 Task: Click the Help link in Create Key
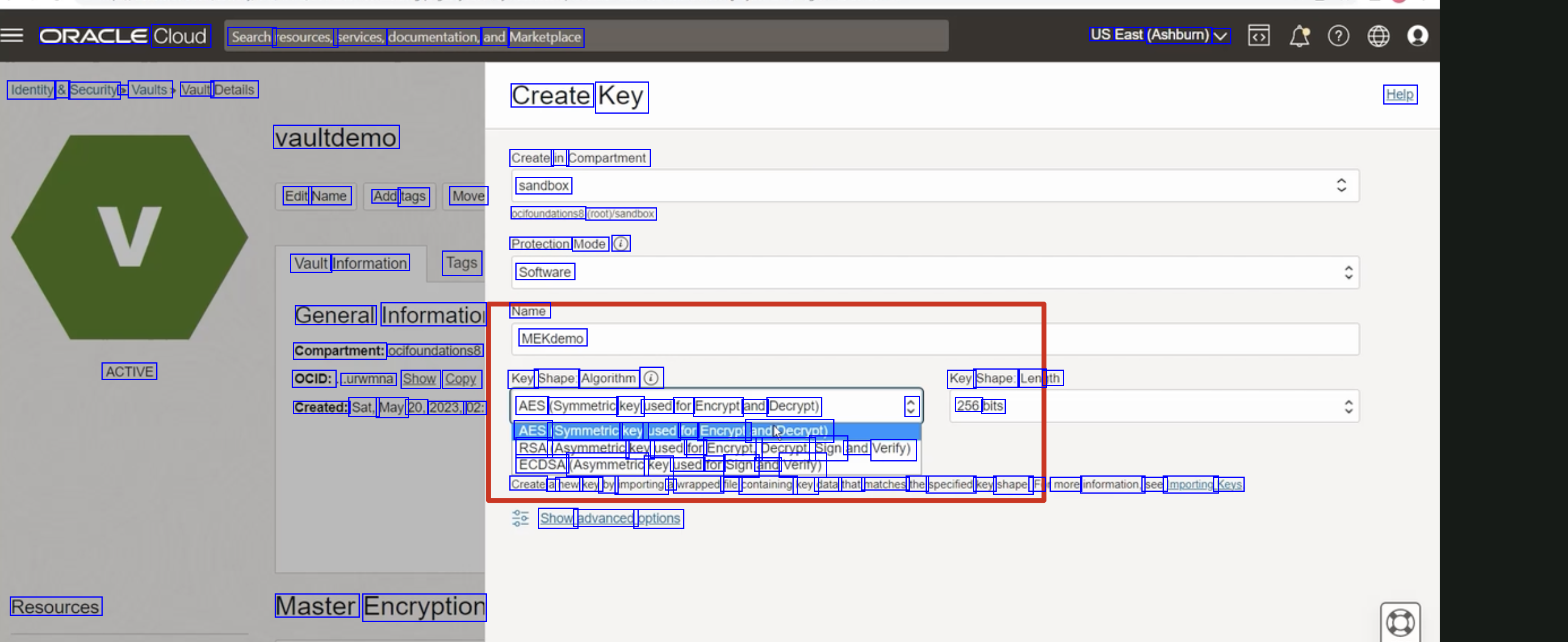coord(1400,94)
